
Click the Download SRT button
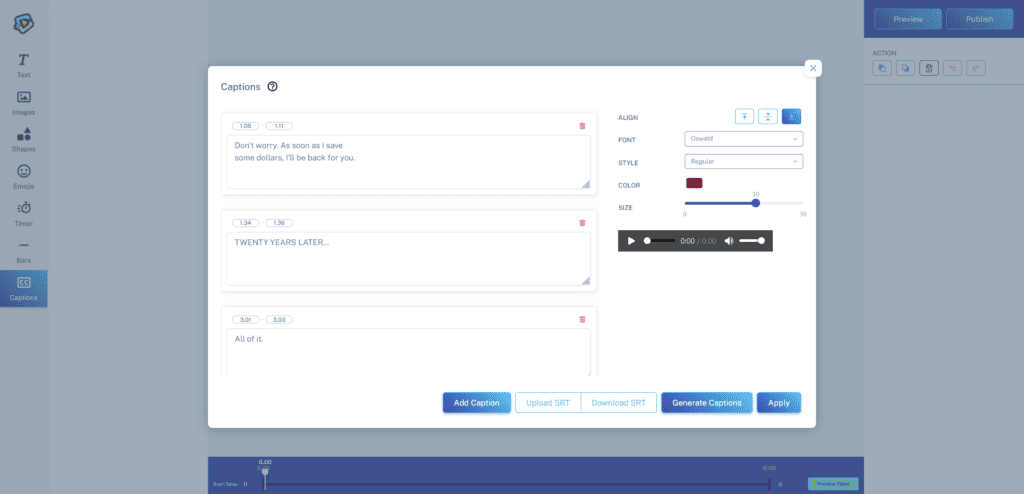tap(618, 403)
